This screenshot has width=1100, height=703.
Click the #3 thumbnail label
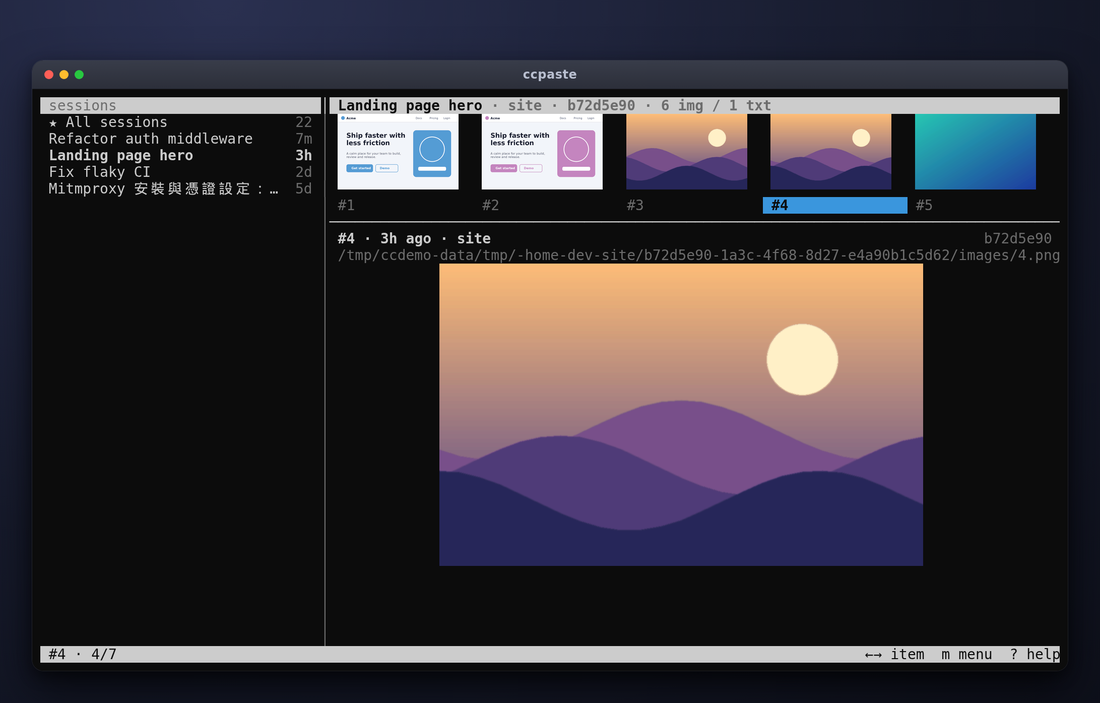[x=635, y=206]
